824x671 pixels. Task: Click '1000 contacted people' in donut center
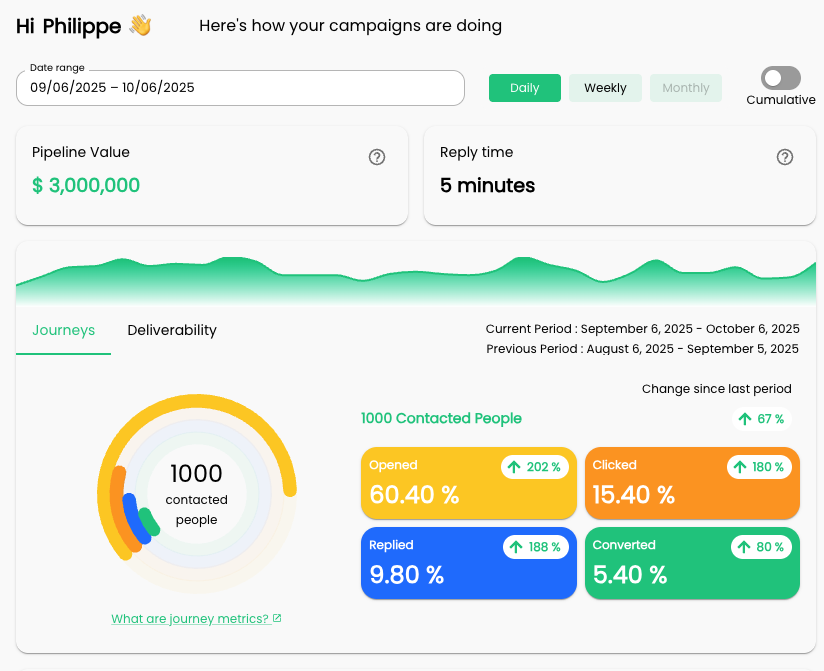coord(197,494)
